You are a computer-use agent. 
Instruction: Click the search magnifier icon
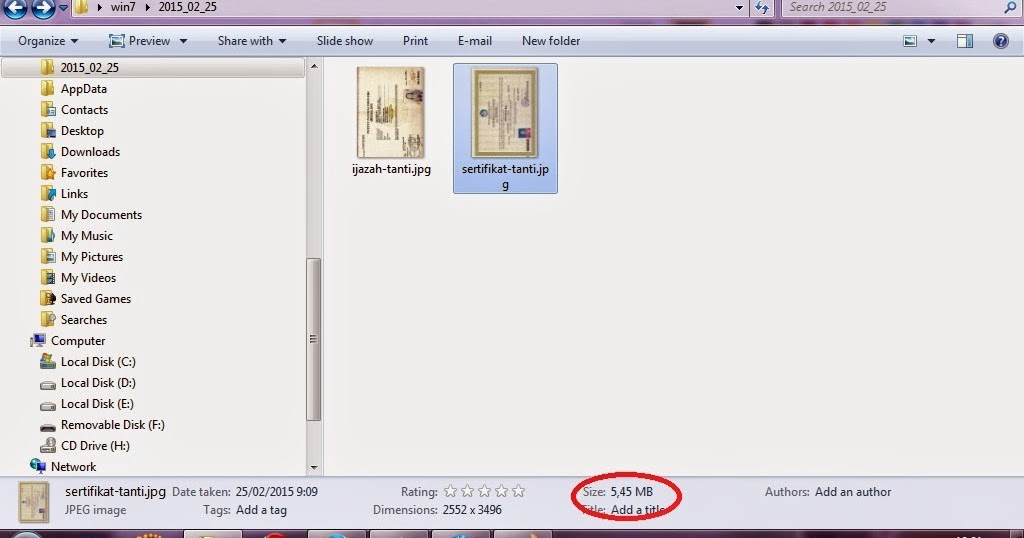(x=1010, y=7)
